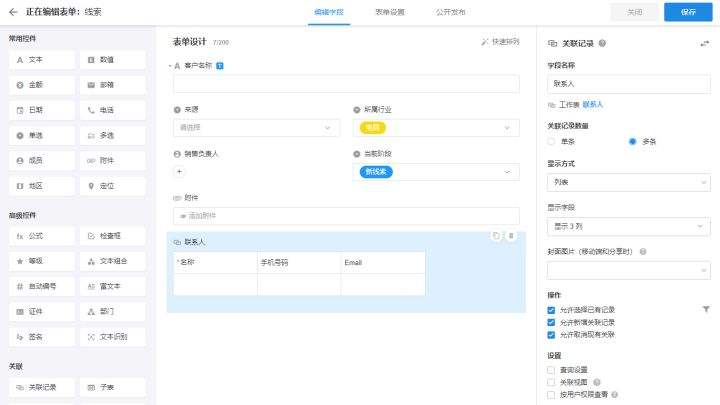This screenshot has width=720, height=405.
Task: Add a 自动编号 auto-number control
Action: click(42, 287)
